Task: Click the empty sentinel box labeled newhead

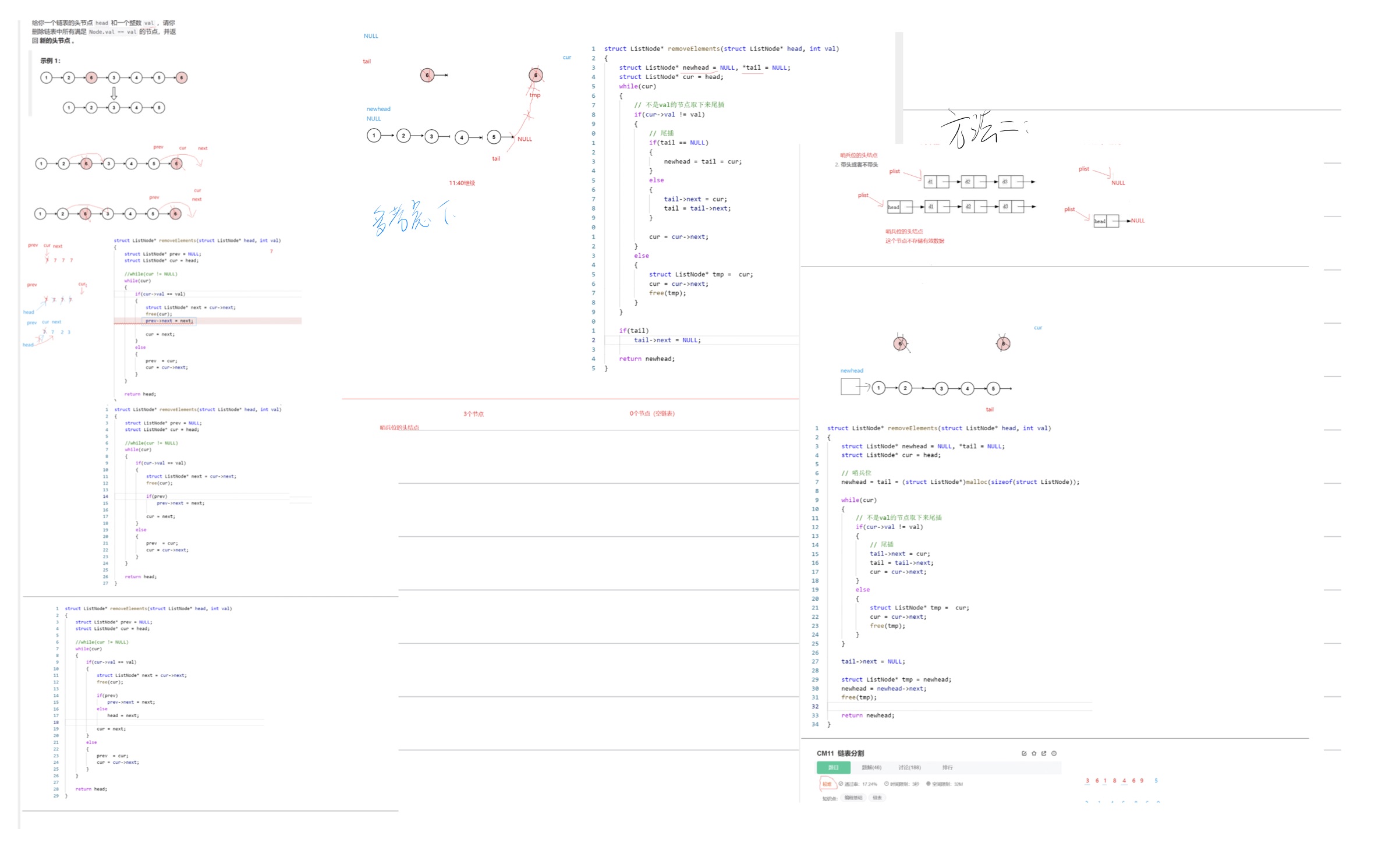Action: point(850,387)
